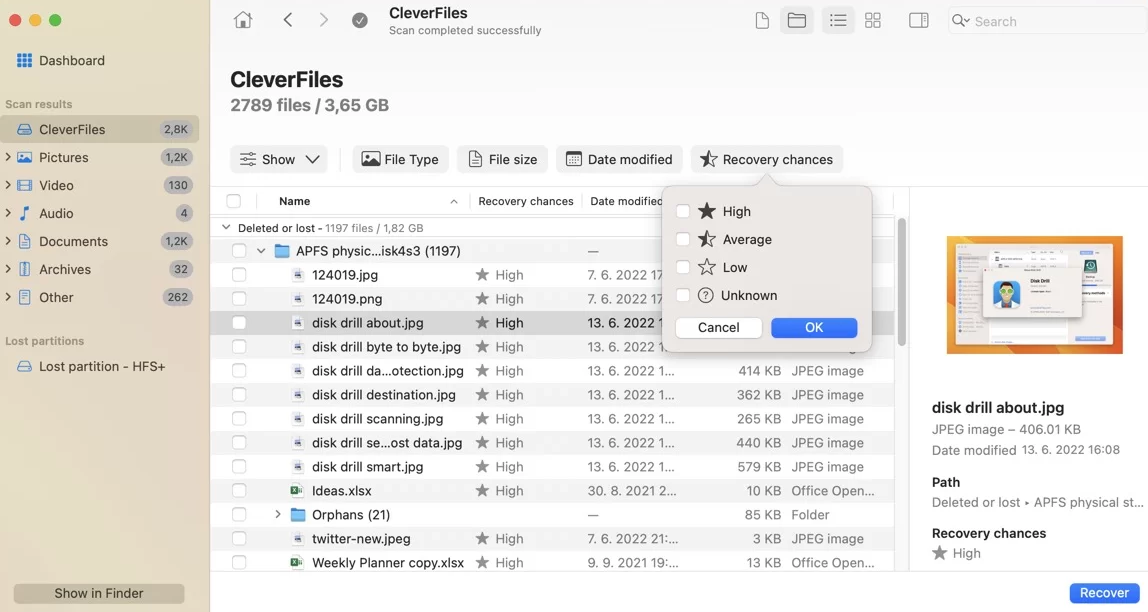
Task: Switch to folder view icon
Action: tap(797, 21)
